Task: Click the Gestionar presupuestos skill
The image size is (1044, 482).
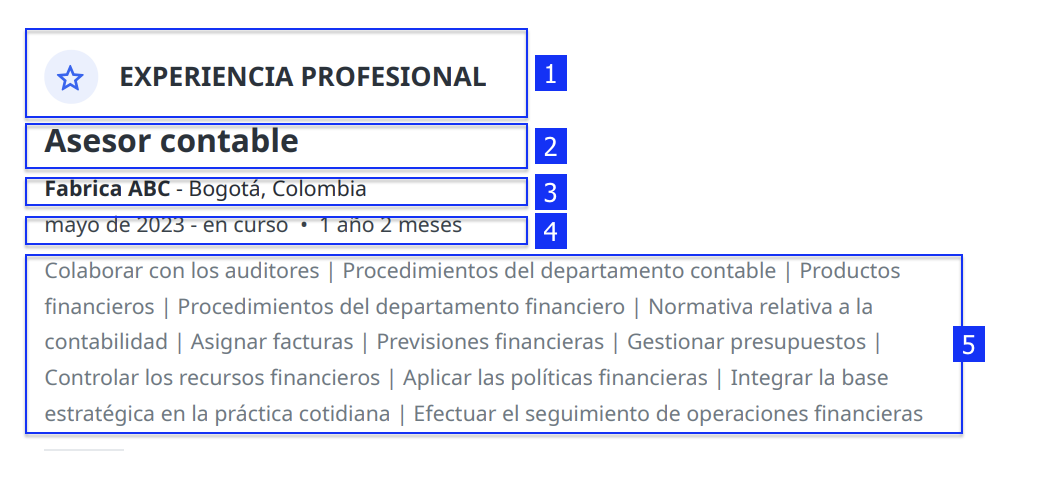Action: [x=746, y=342]
